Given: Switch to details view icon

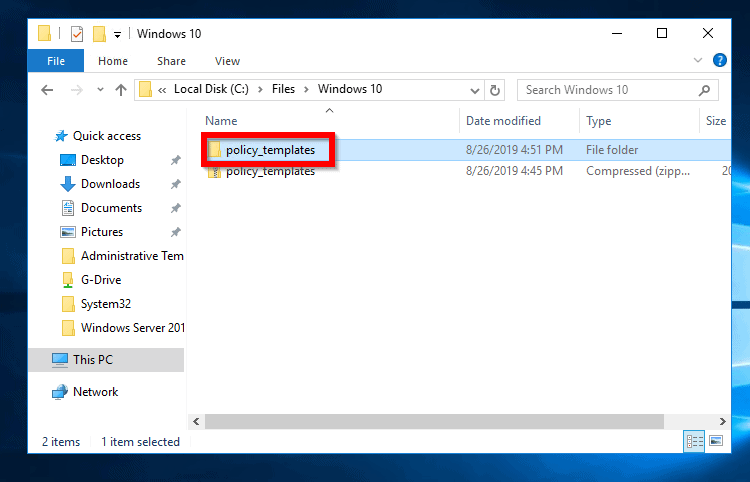Looking at the screenshot, I should coord(695,441).
